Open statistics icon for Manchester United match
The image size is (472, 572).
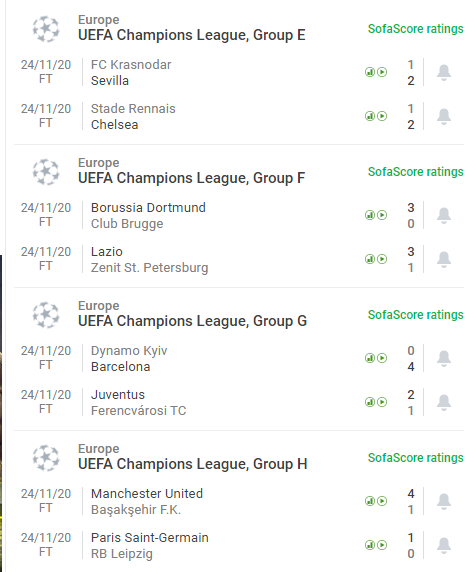point(370,501)
